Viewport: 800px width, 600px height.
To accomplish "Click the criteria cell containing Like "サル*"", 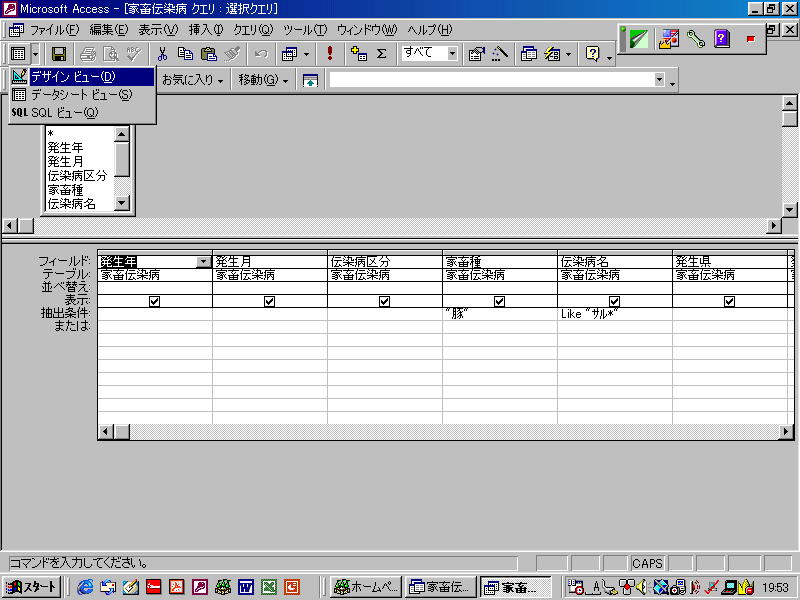I will point(614,314).
